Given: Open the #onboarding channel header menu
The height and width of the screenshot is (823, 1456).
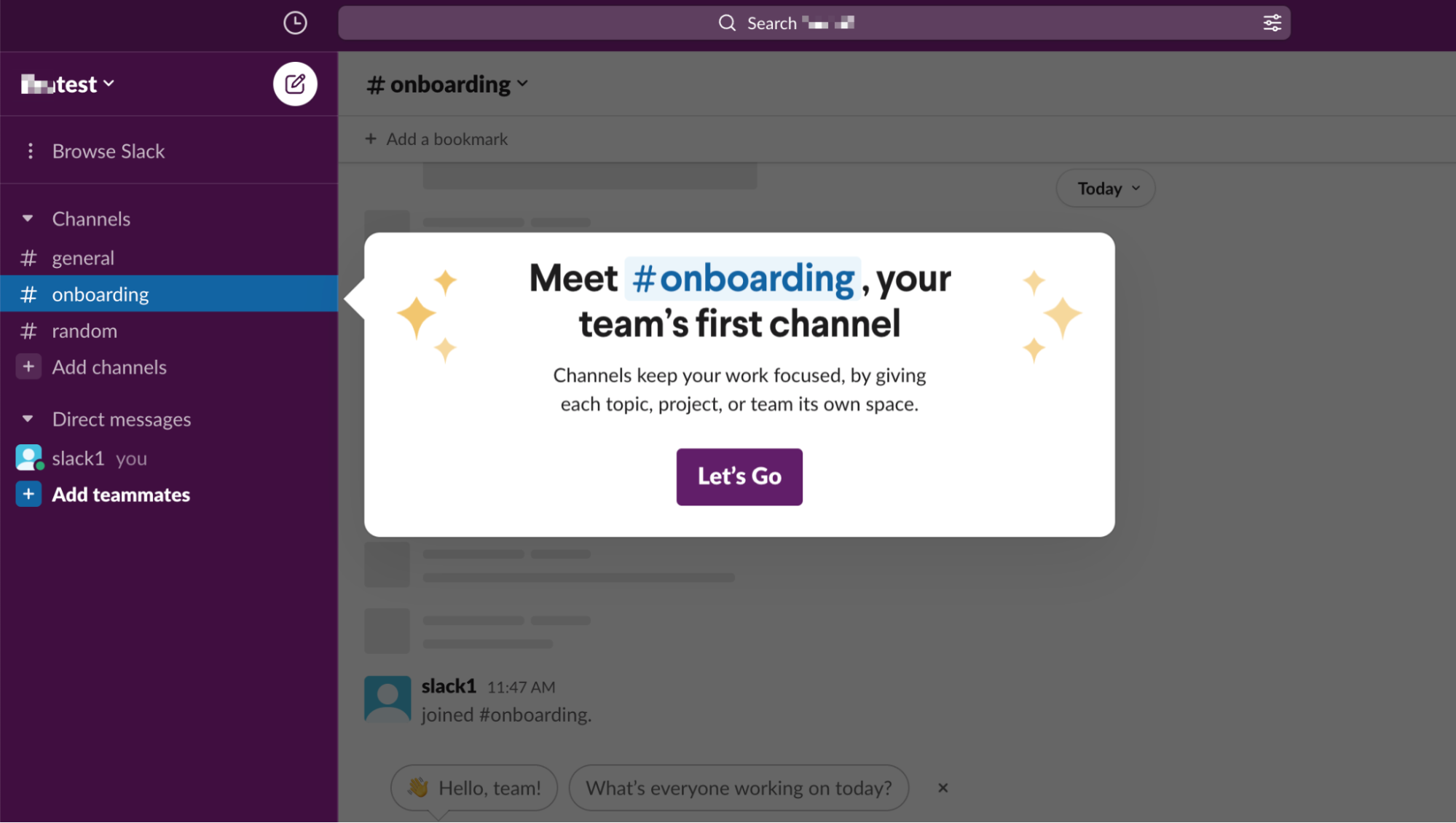Looking at the screenshot, I should (x=522, y=84).
